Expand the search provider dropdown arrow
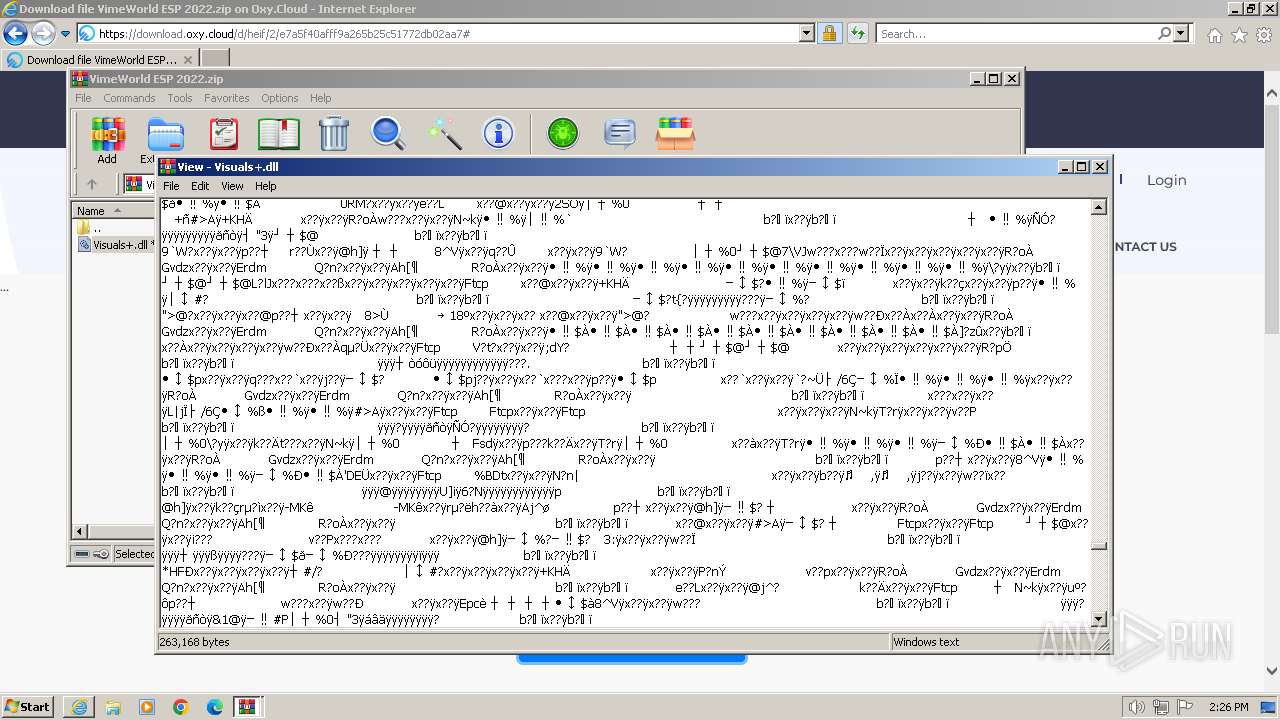The image size is (1280, 720). 1181,33
